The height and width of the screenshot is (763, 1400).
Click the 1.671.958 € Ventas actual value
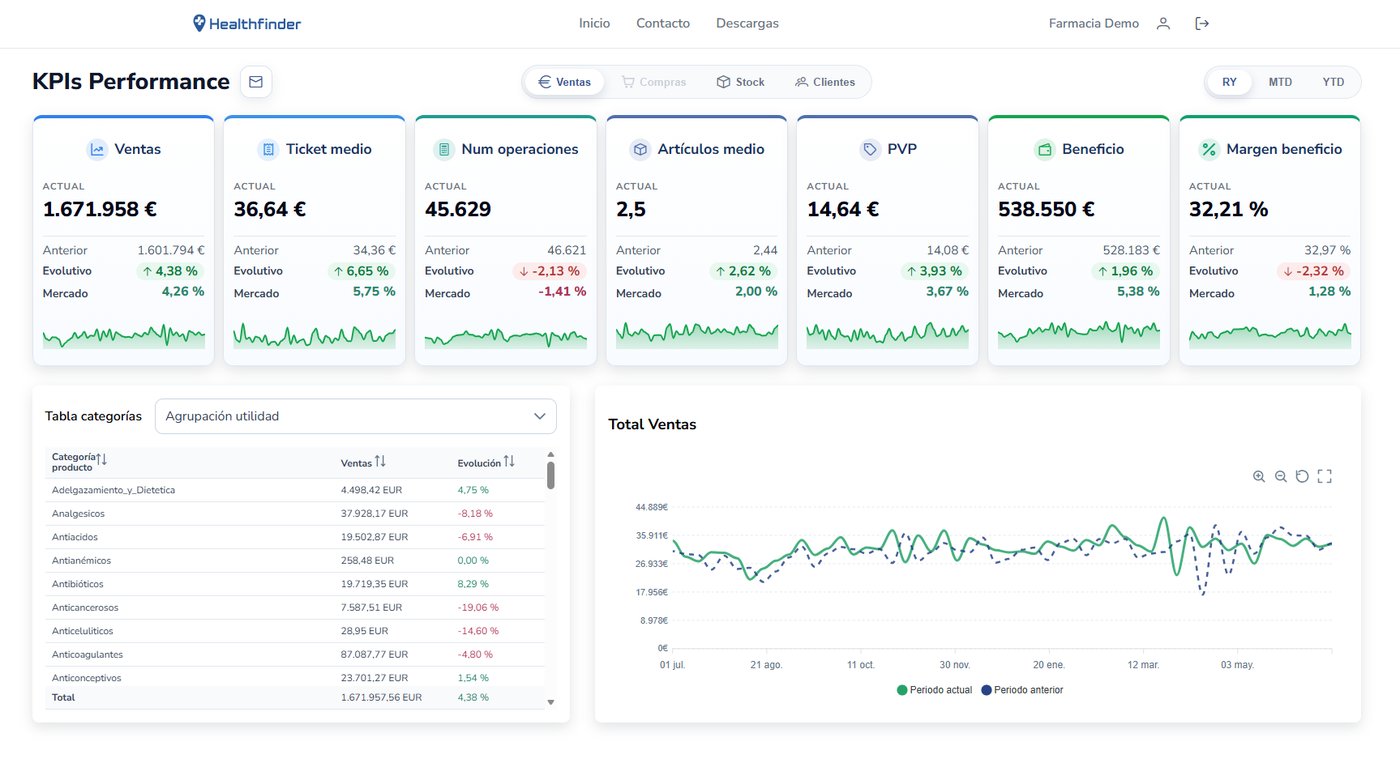[100, 210]
